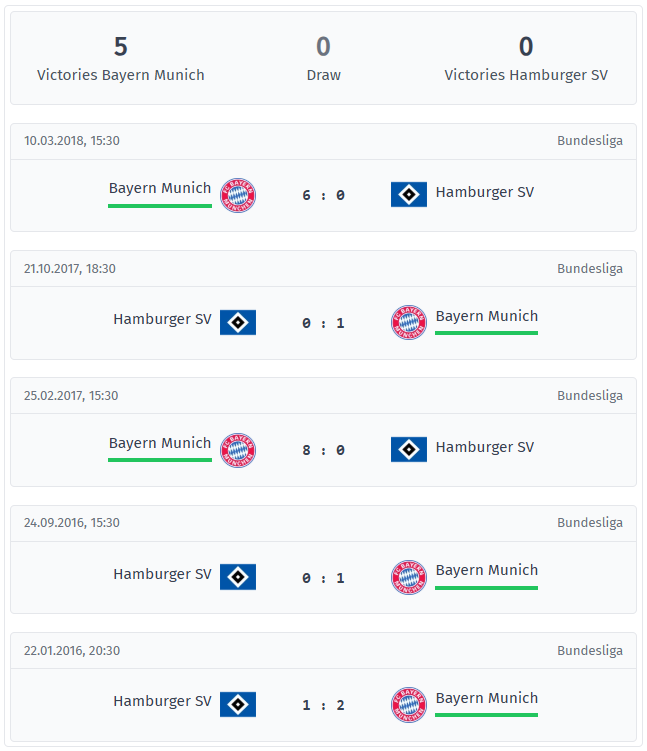The height and width of the screenshot is (751, 647).
Task: Click Bayern Munich crest in 10.03.2018 match
Action: tap(238, 195)
